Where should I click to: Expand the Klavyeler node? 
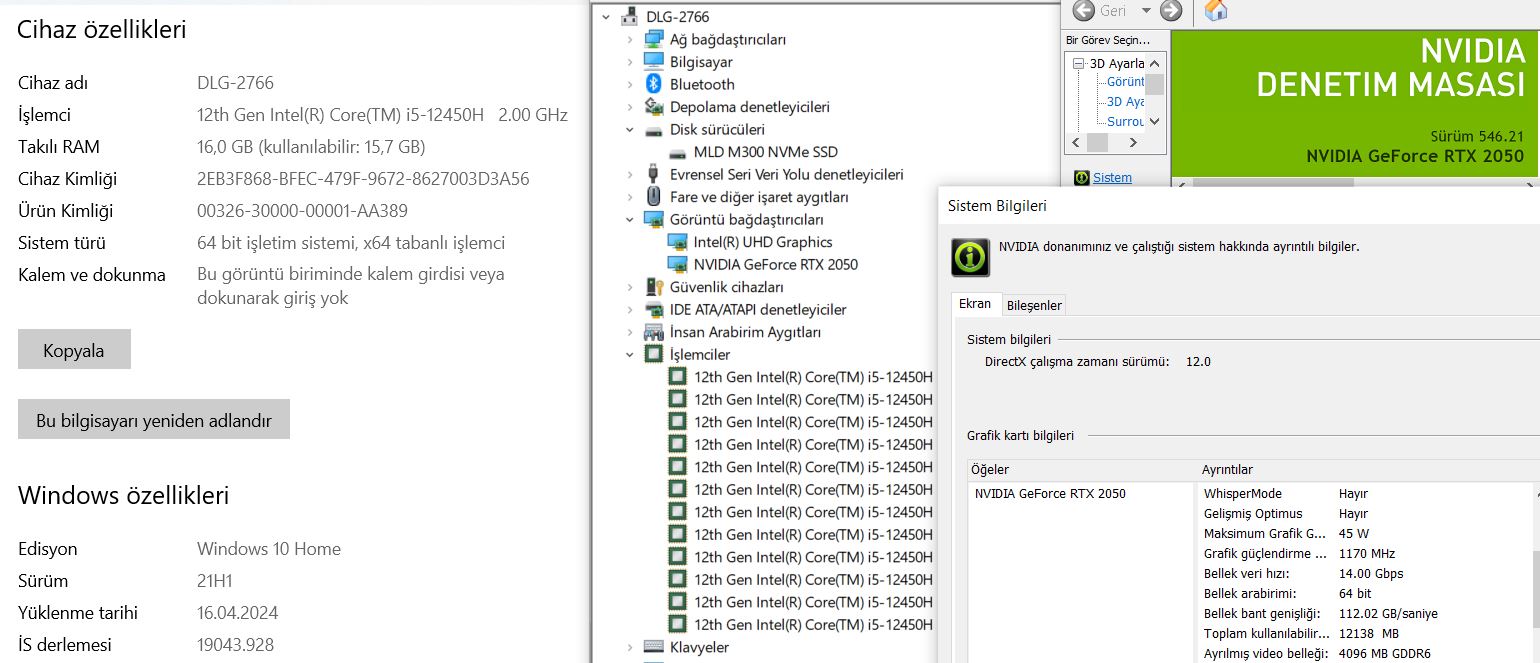pyautogui.click(x=629, y=647)
